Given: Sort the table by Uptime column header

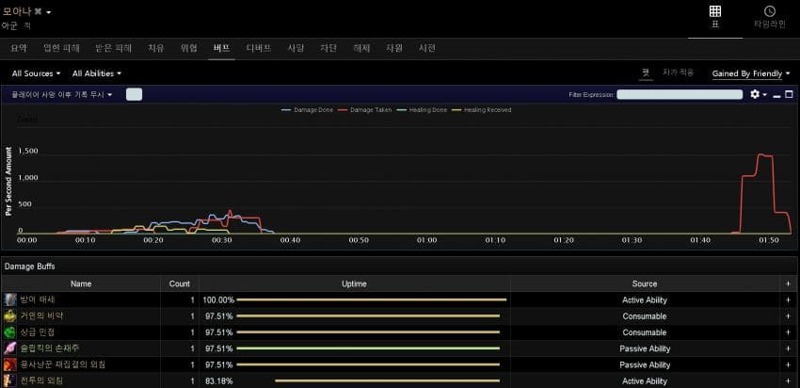Looking at the screenshot, I should (354, 283).
